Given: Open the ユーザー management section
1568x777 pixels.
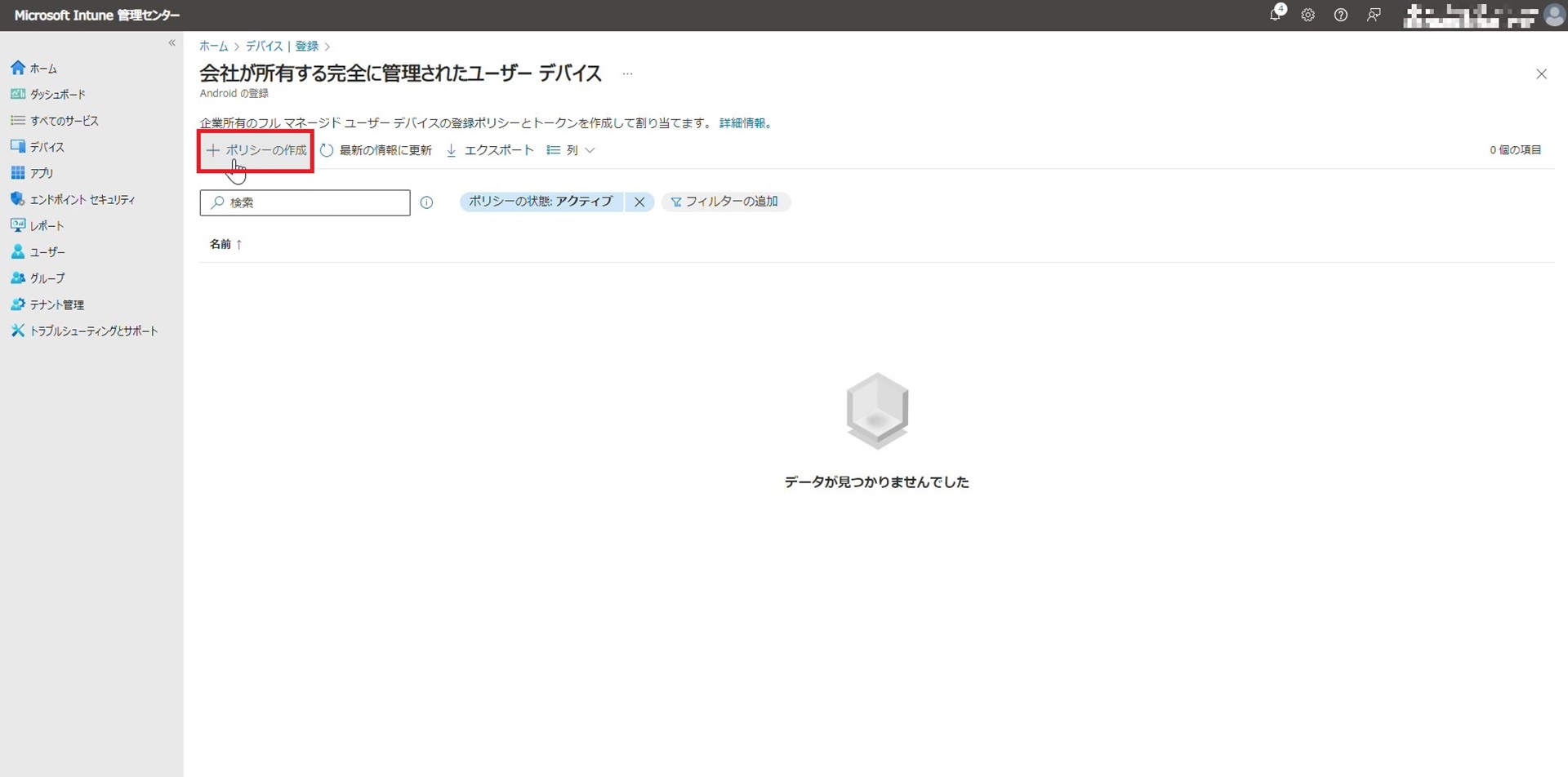Looking at the screenshot, I should coord(47,251).
